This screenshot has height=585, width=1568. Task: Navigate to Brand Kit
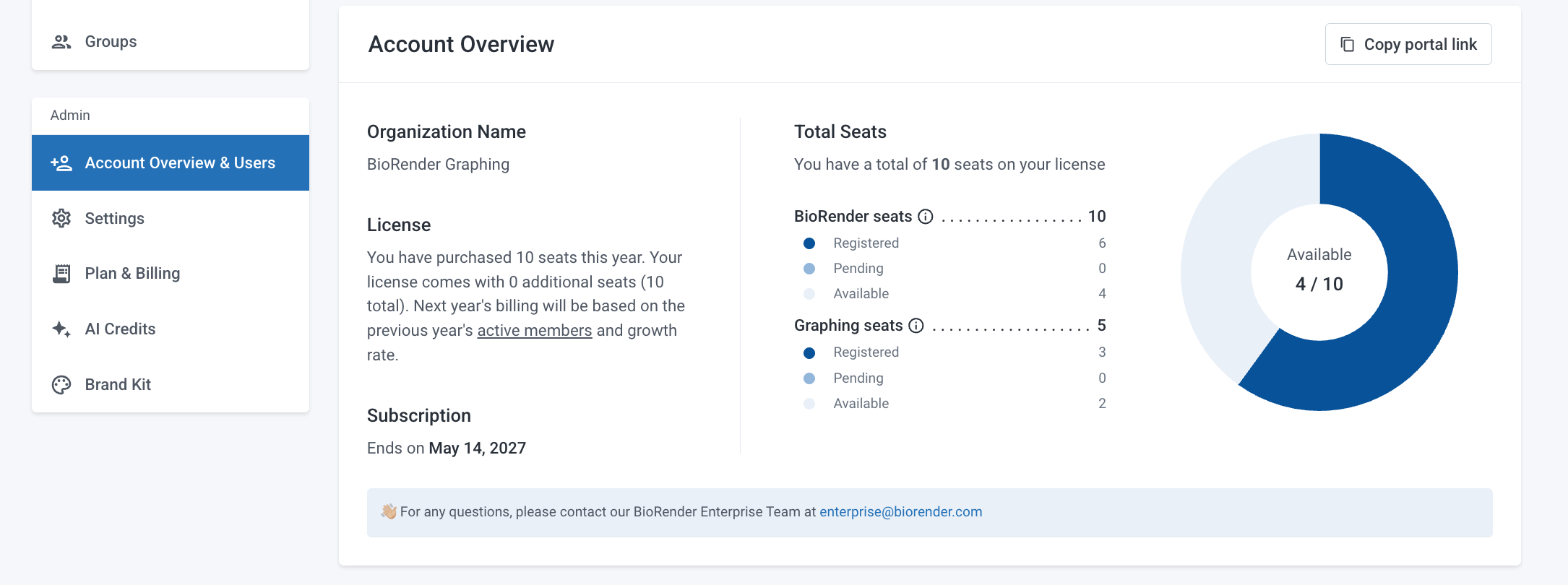tap(171, 385)
